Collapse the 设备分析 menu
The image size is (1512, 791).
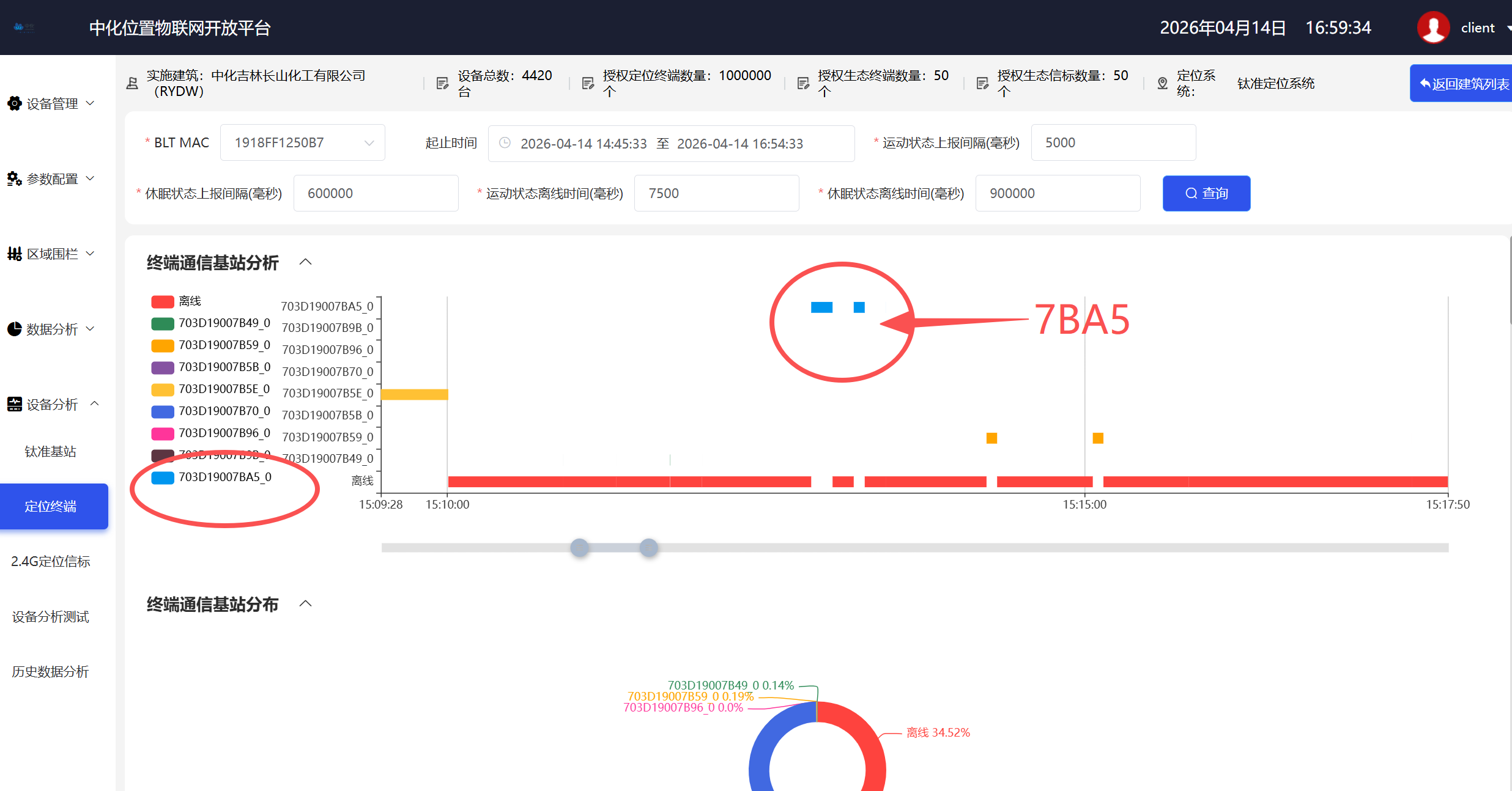(x=94, y=403)
